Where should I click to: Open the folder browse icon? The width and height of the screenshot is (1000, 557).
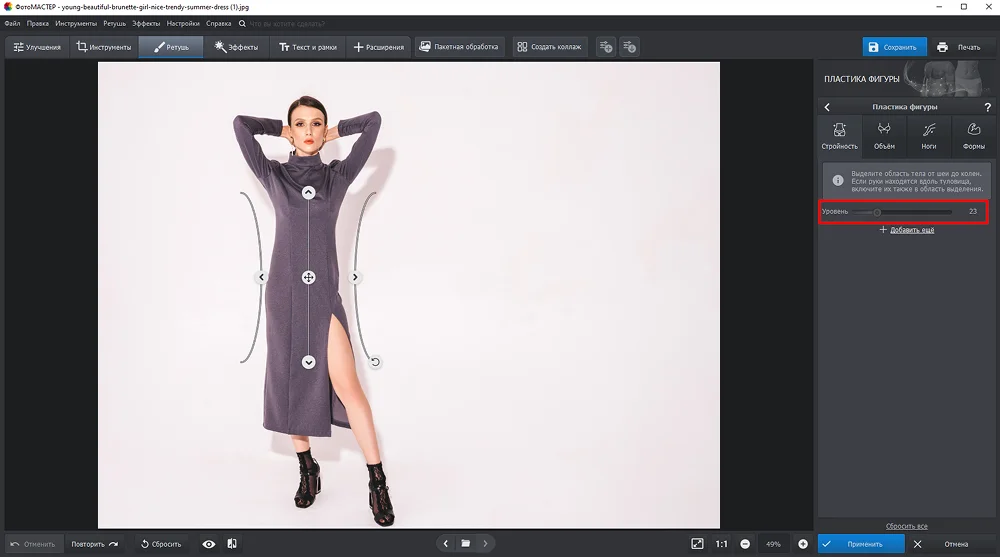466,544
